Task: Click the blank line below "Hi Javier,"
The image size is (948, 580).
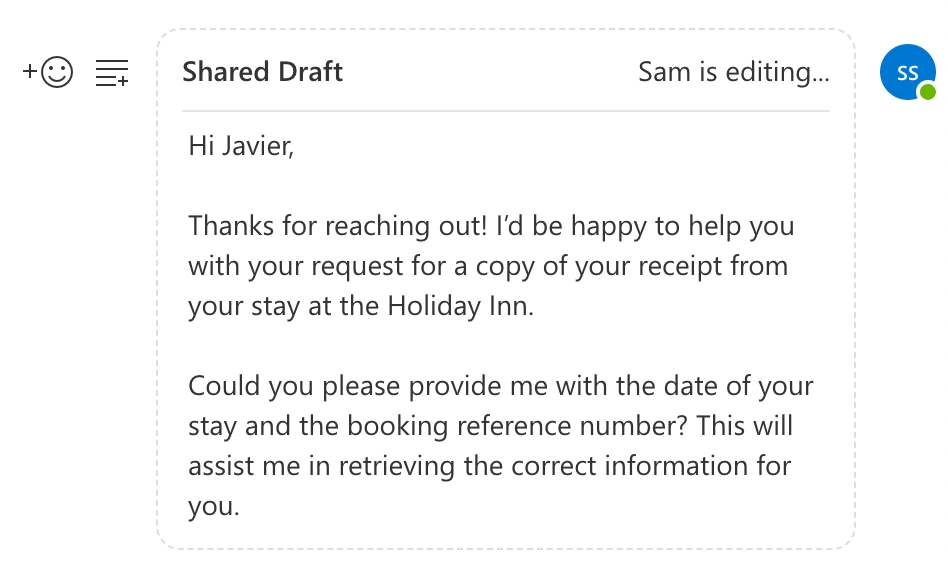Action: 400,186
